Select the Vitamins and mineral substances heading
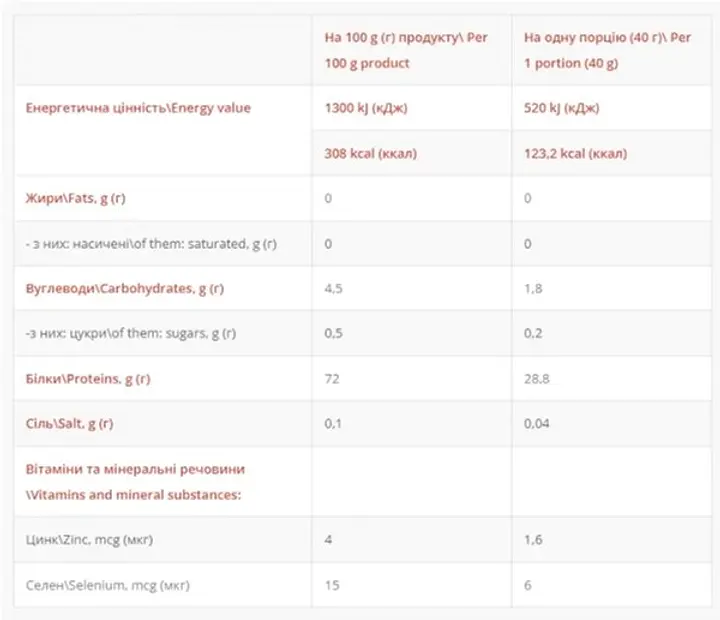The width and height of the screenshot is (720, 620). pos(135,481)
